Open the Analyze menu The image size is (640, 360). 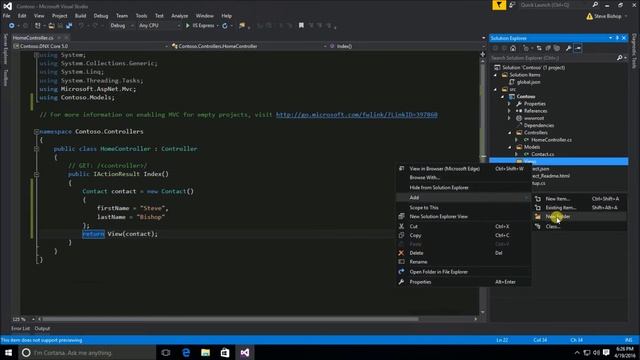coord(180,16)
